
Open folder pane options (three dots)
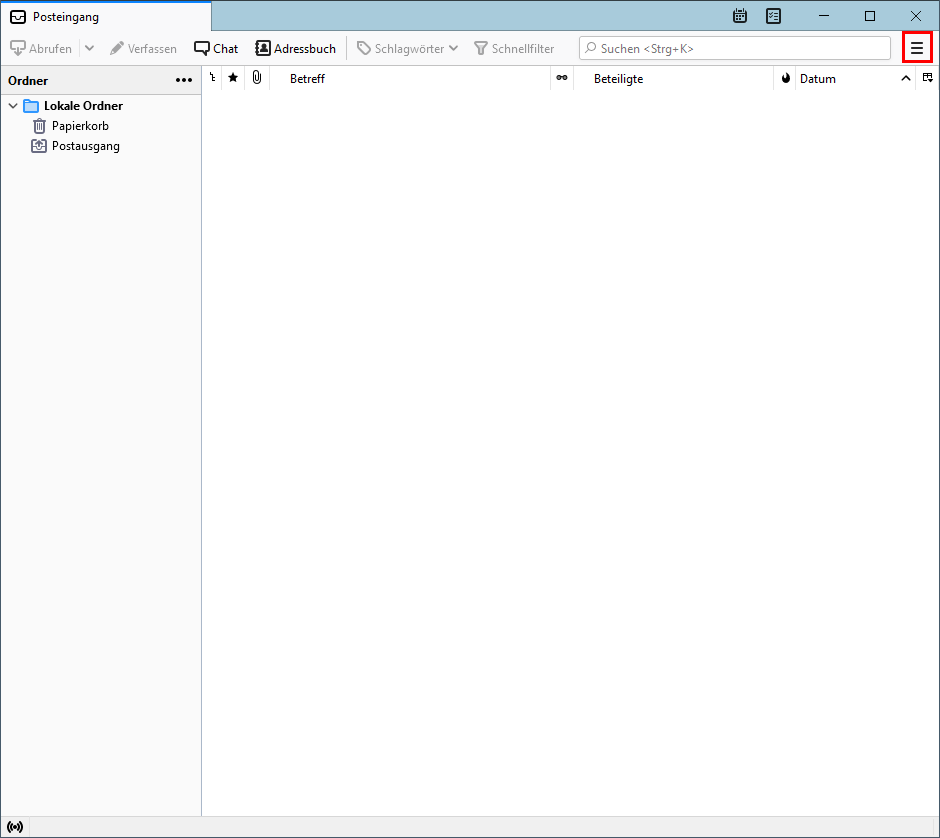point(184,80)
